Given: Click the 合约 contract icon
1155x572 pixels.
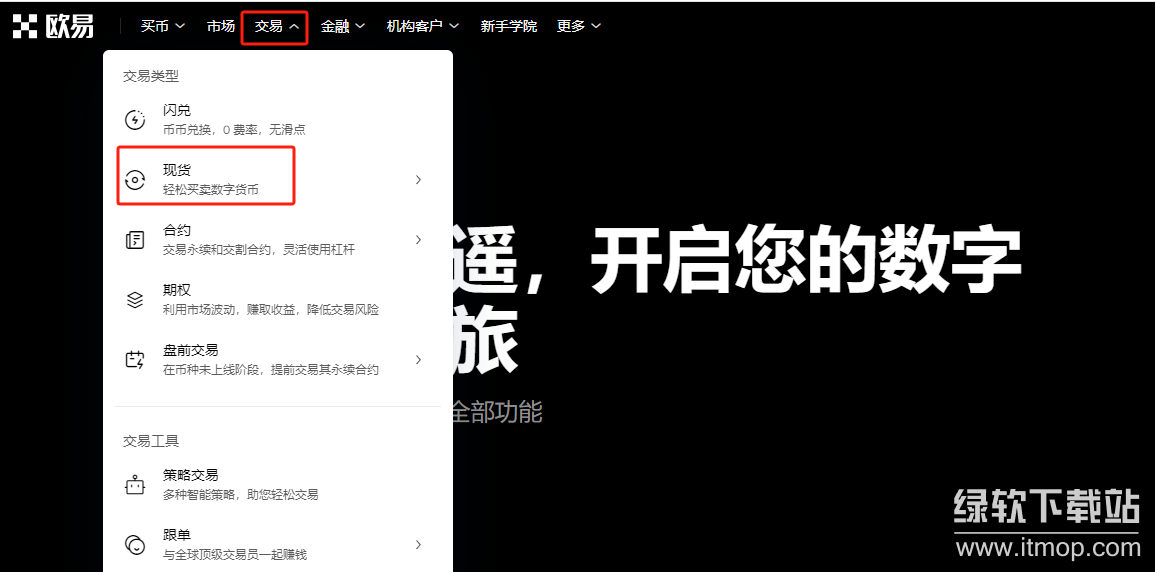Looking at the screenshot, I should [x=135, y=240].
